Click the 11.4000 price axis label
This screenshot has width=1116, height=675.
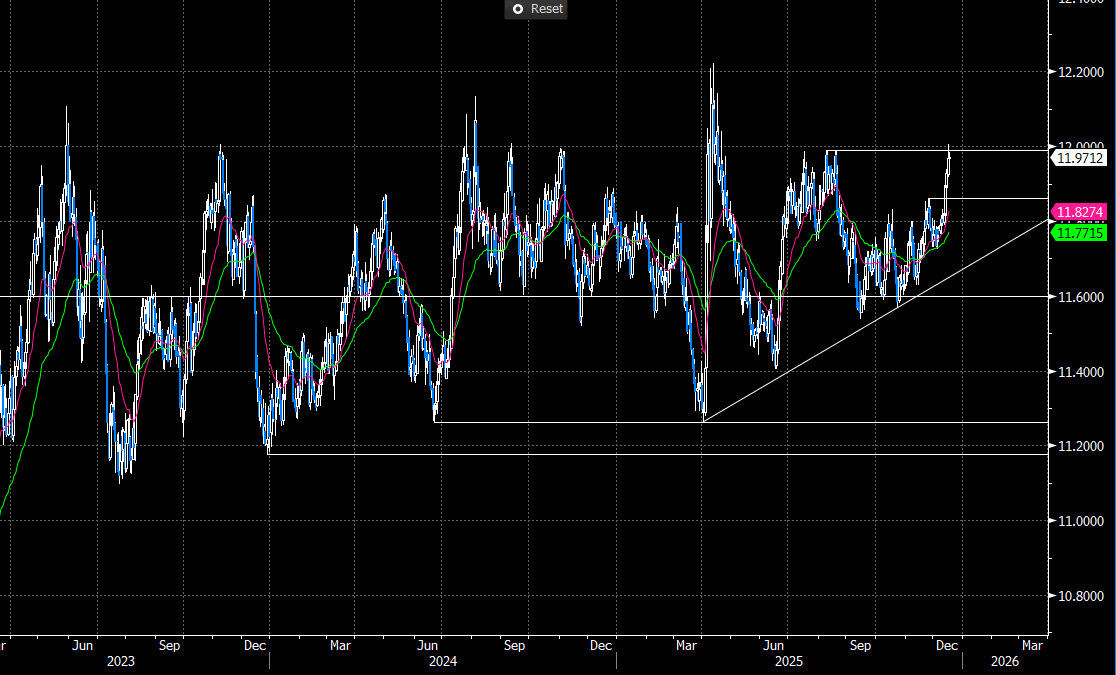click(x=1080, y=372)
